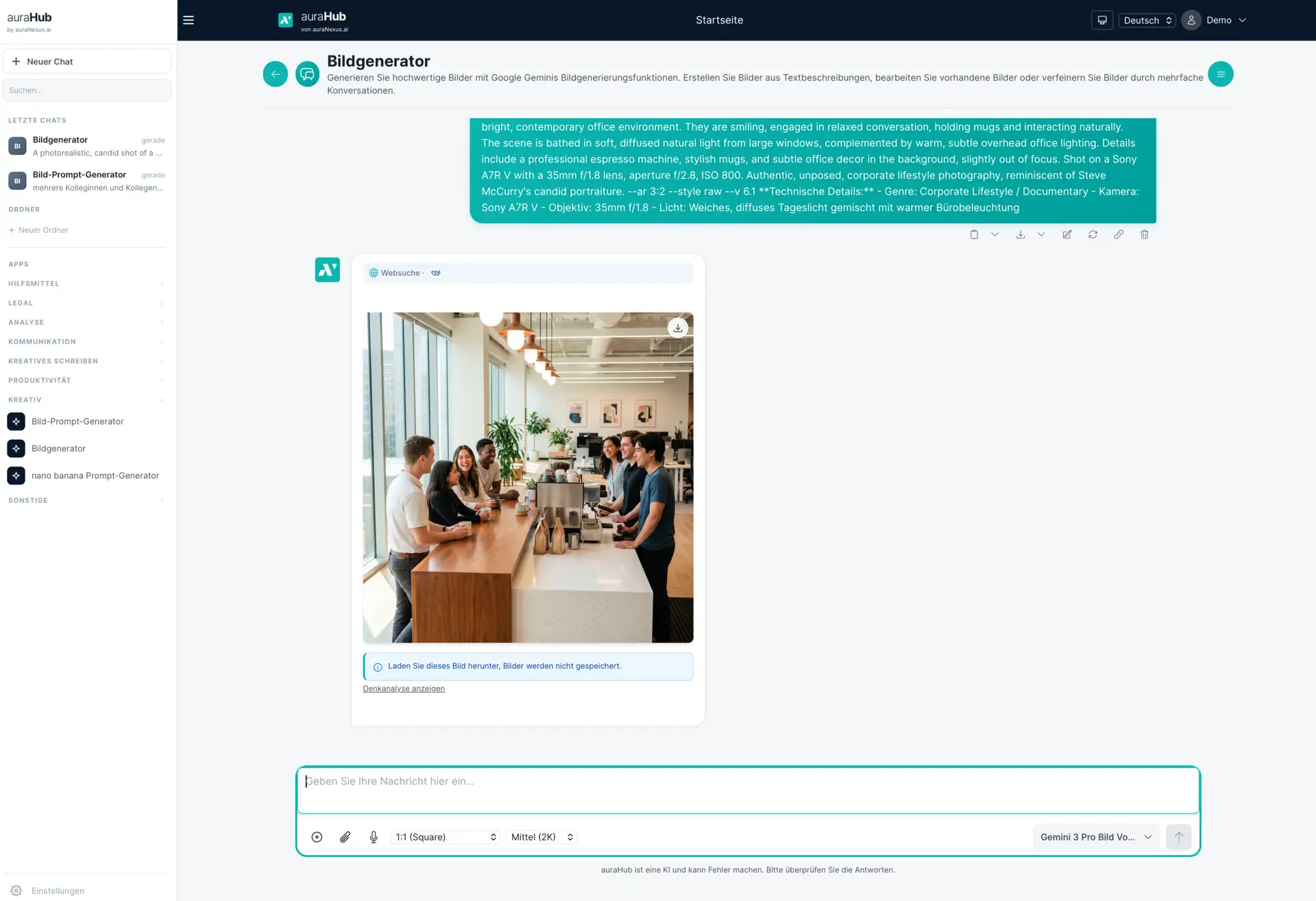Regenerate the image response
The height and width of the screenshot is (901, 1316).
pyautogui.click(x=1093, y=234)
